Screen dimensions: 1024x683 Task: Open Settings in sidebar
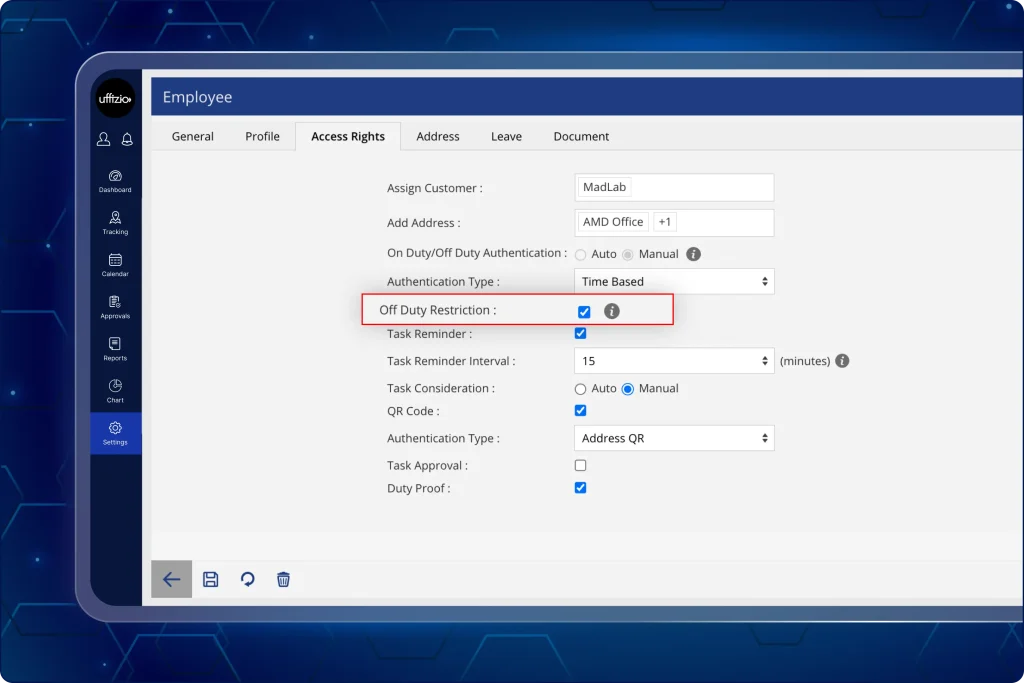[x=116, y=433]
